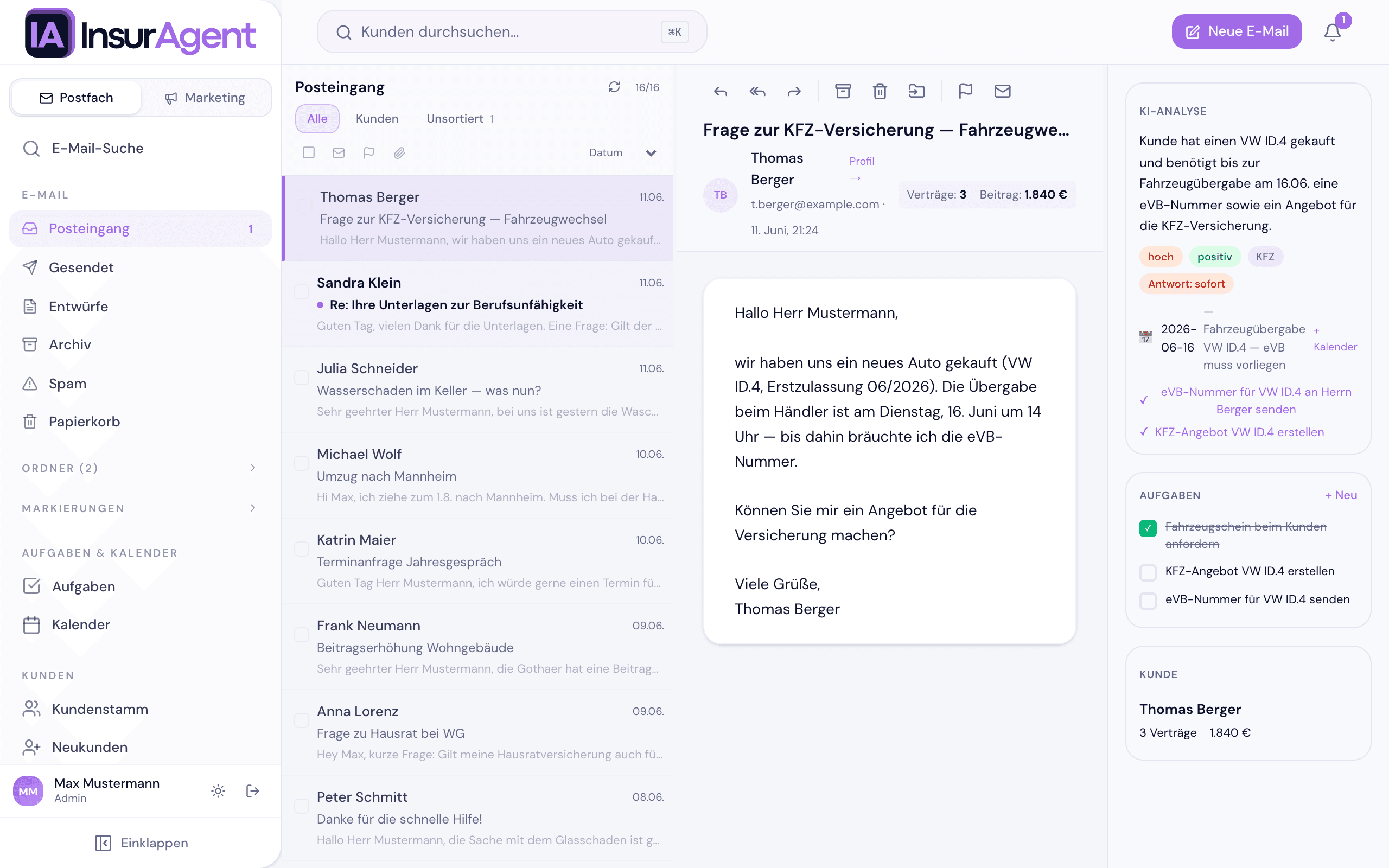Check the 'KFZ-Angebot VW ID.4 erstellen' task
The height and width of the screenshot is (868, 1389).
click(x=1148, y=572)
